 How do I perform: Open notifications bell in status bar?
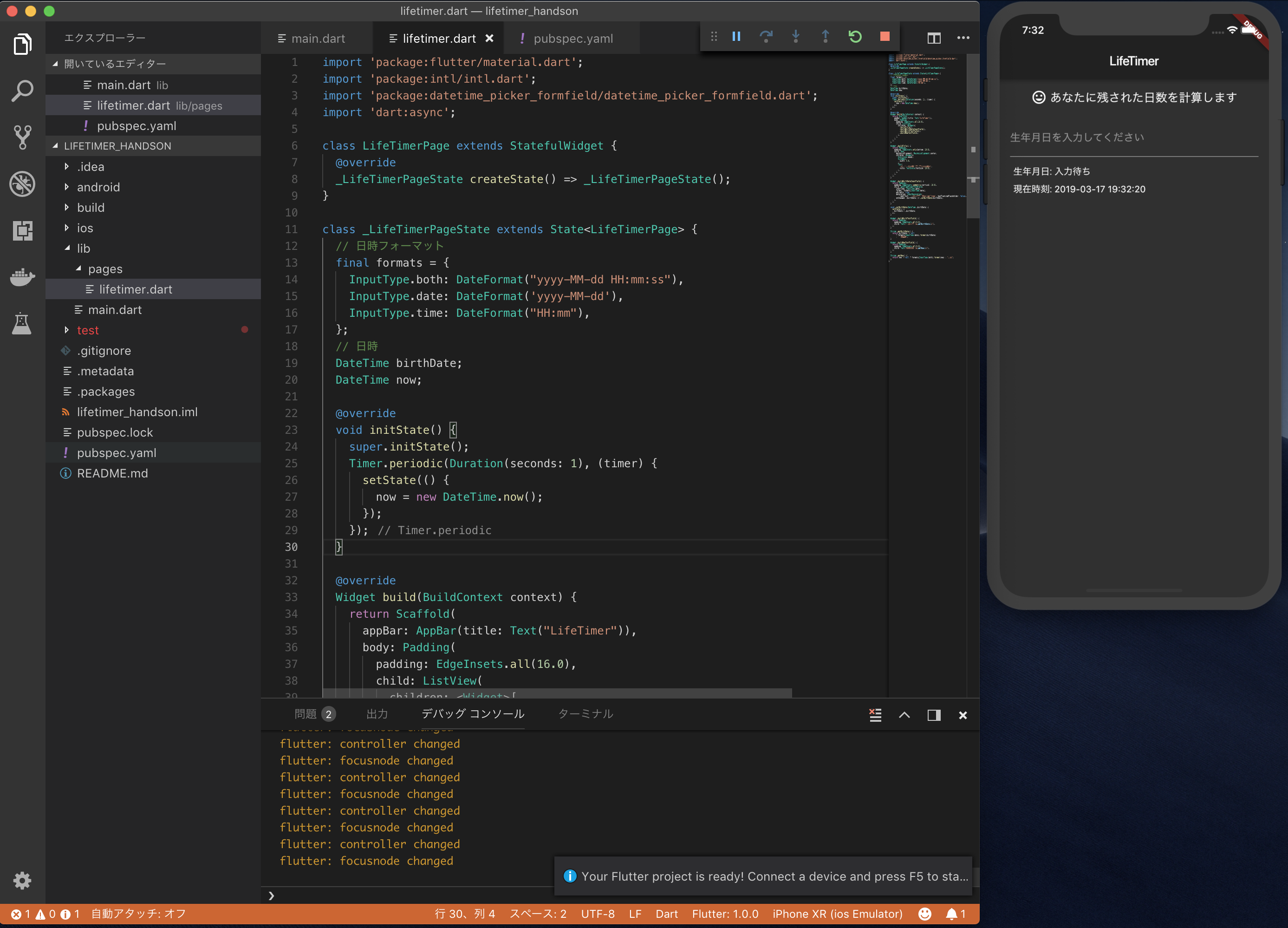pyautogui.click(x=955, y=914)
